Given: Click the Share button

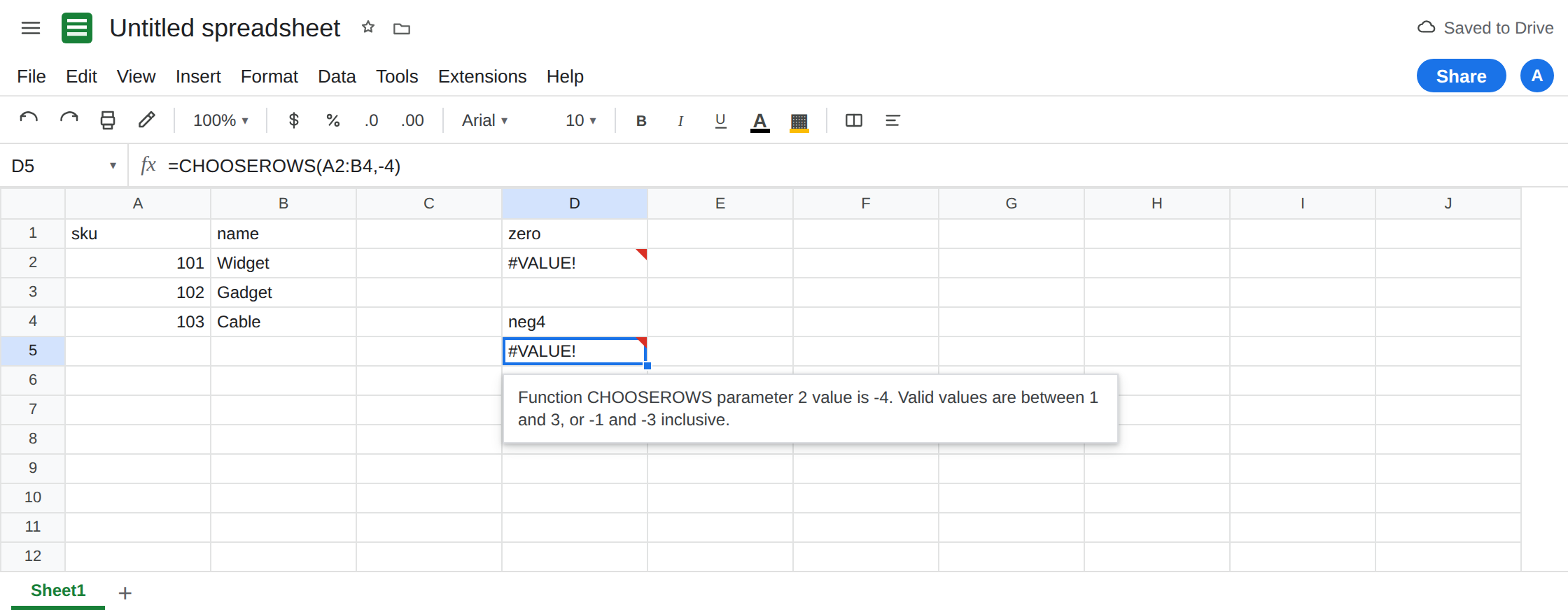Looking at the screenshot, I should pos(1462,76).
